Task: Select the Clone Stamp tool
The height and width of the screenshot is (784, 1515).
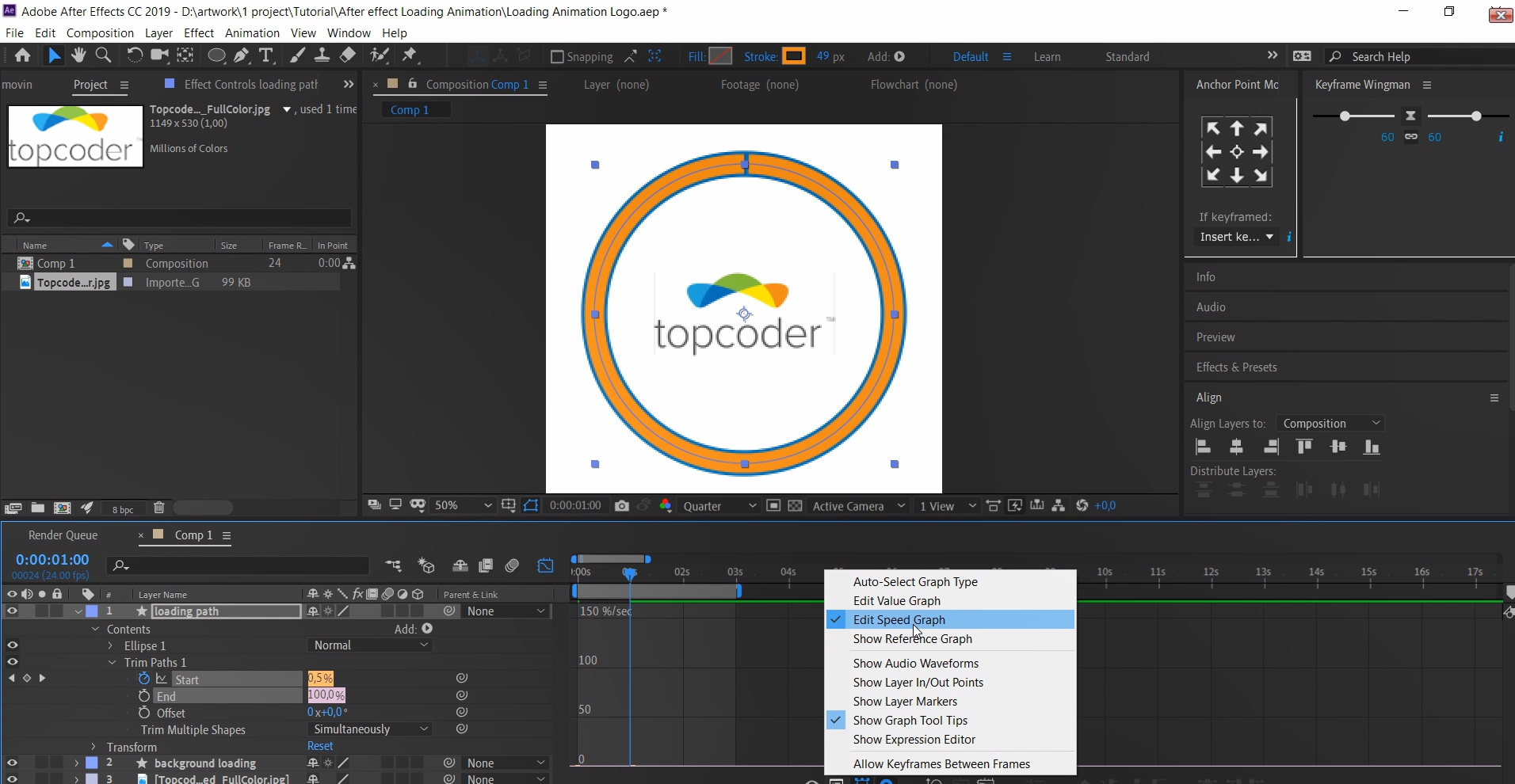Action: click(322, 55)
